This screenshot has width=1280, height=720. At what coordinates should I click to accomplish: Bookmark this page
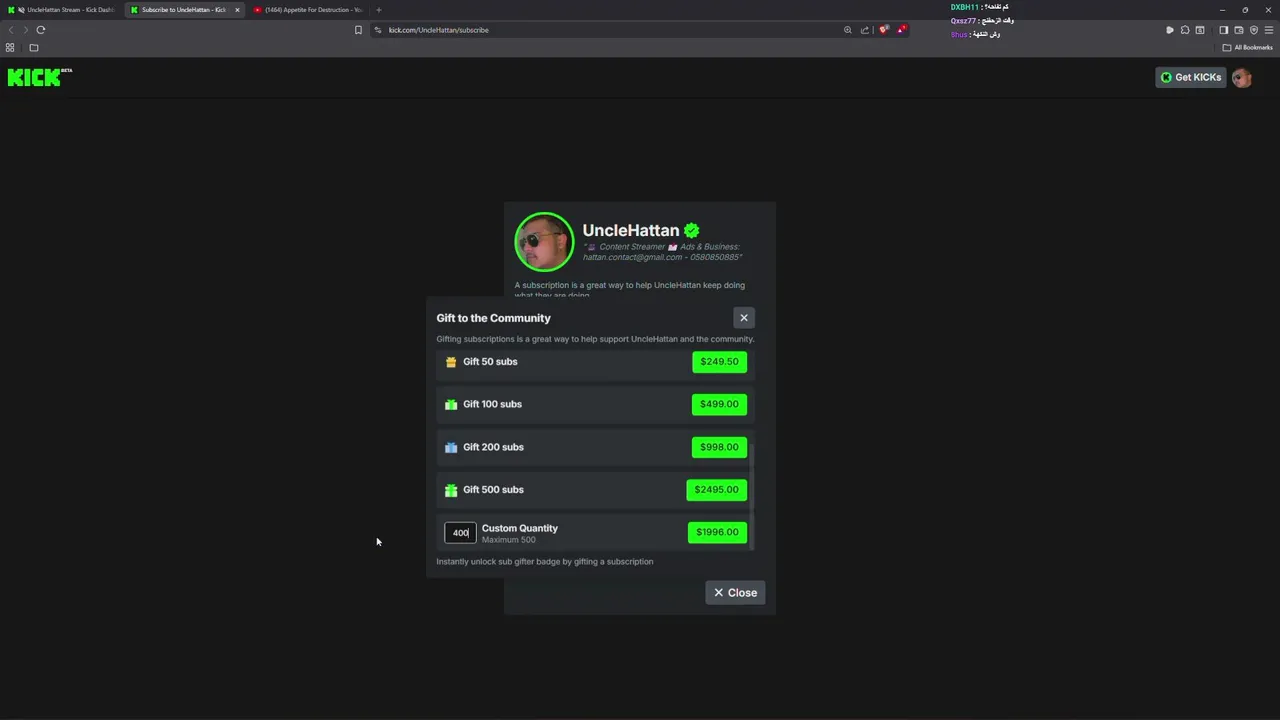tap(358, 30)
